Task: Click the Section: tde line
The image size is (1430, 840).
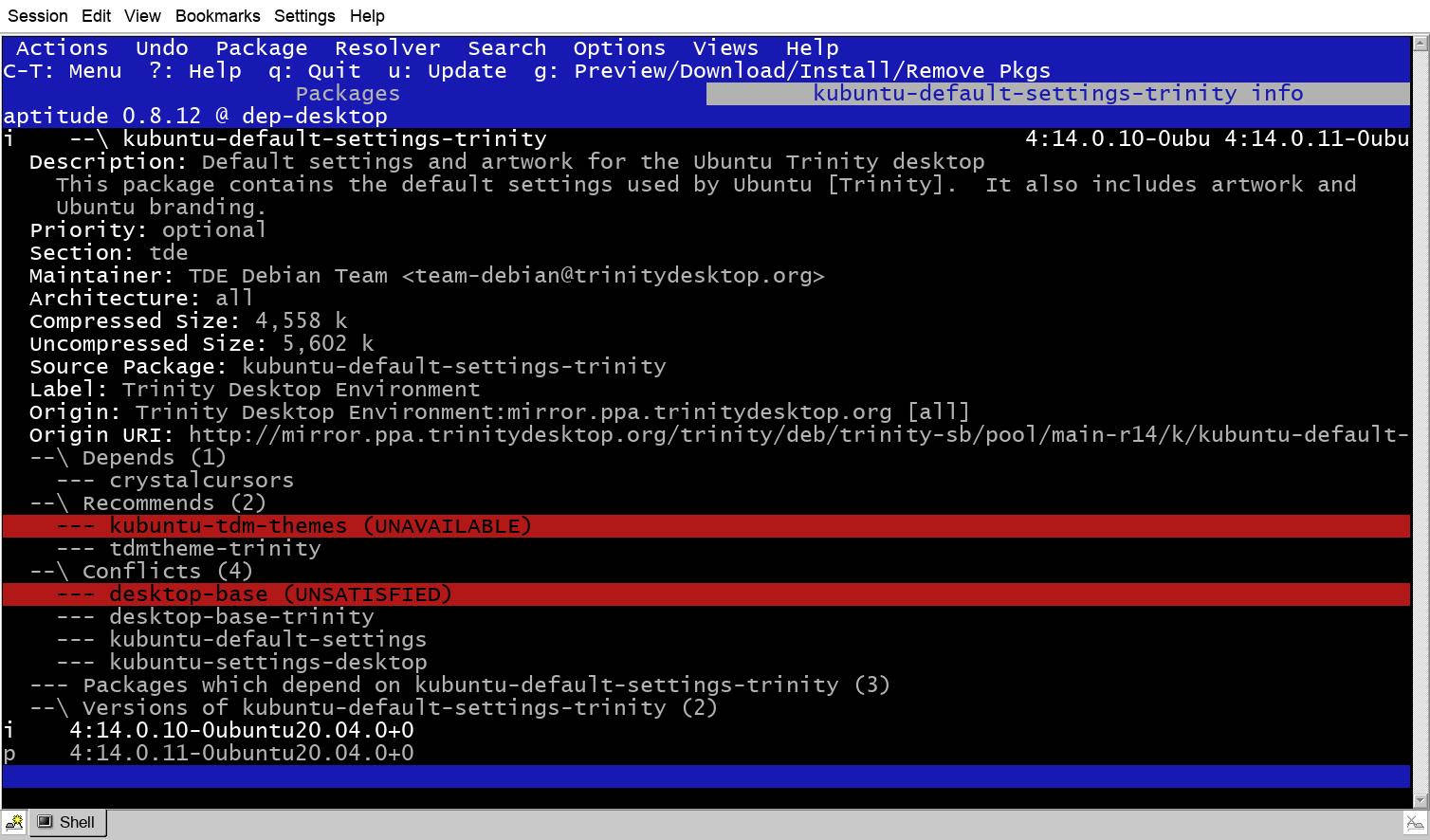Action: [108, 253]
